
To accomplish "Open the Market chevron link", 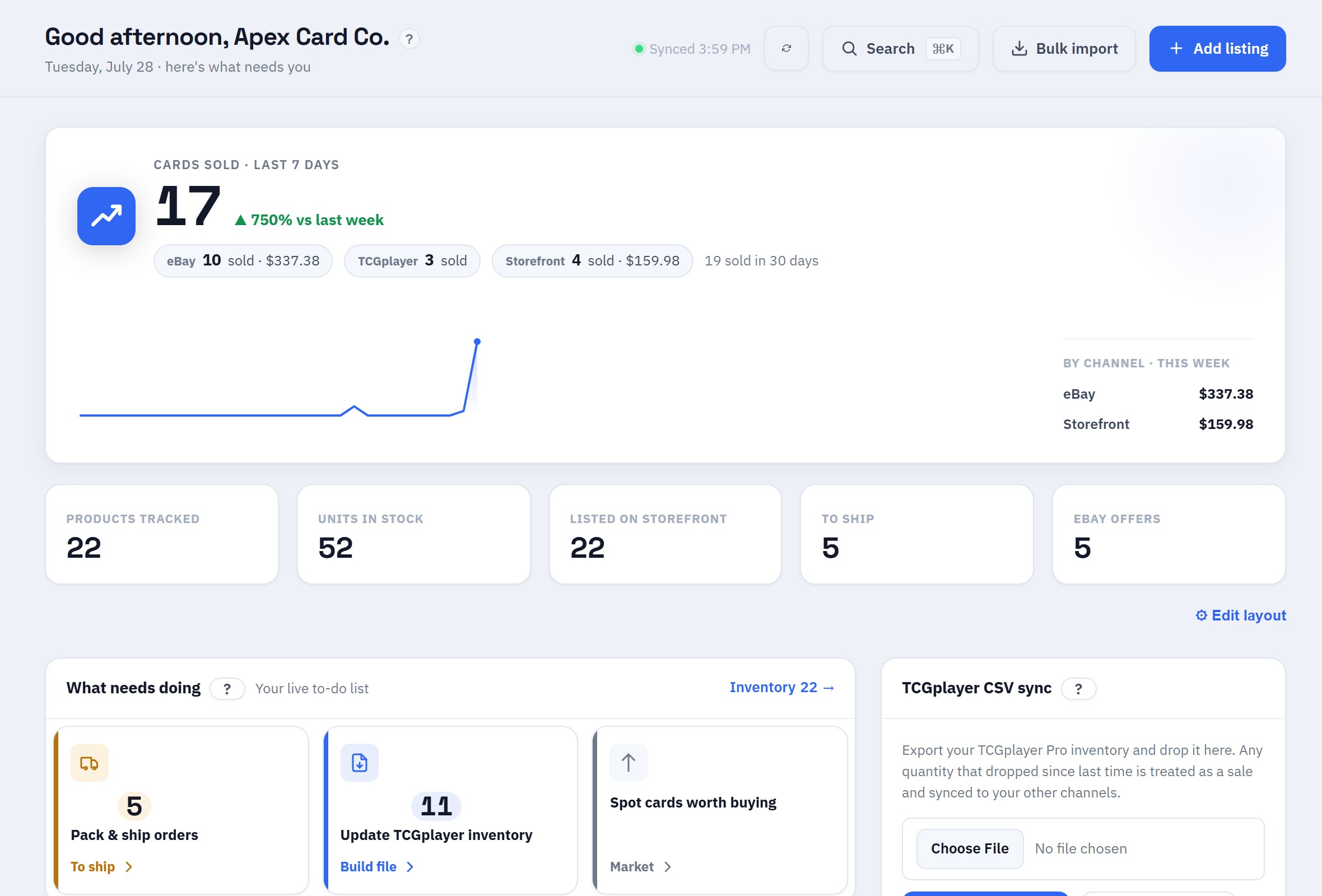I will [641, 866].
